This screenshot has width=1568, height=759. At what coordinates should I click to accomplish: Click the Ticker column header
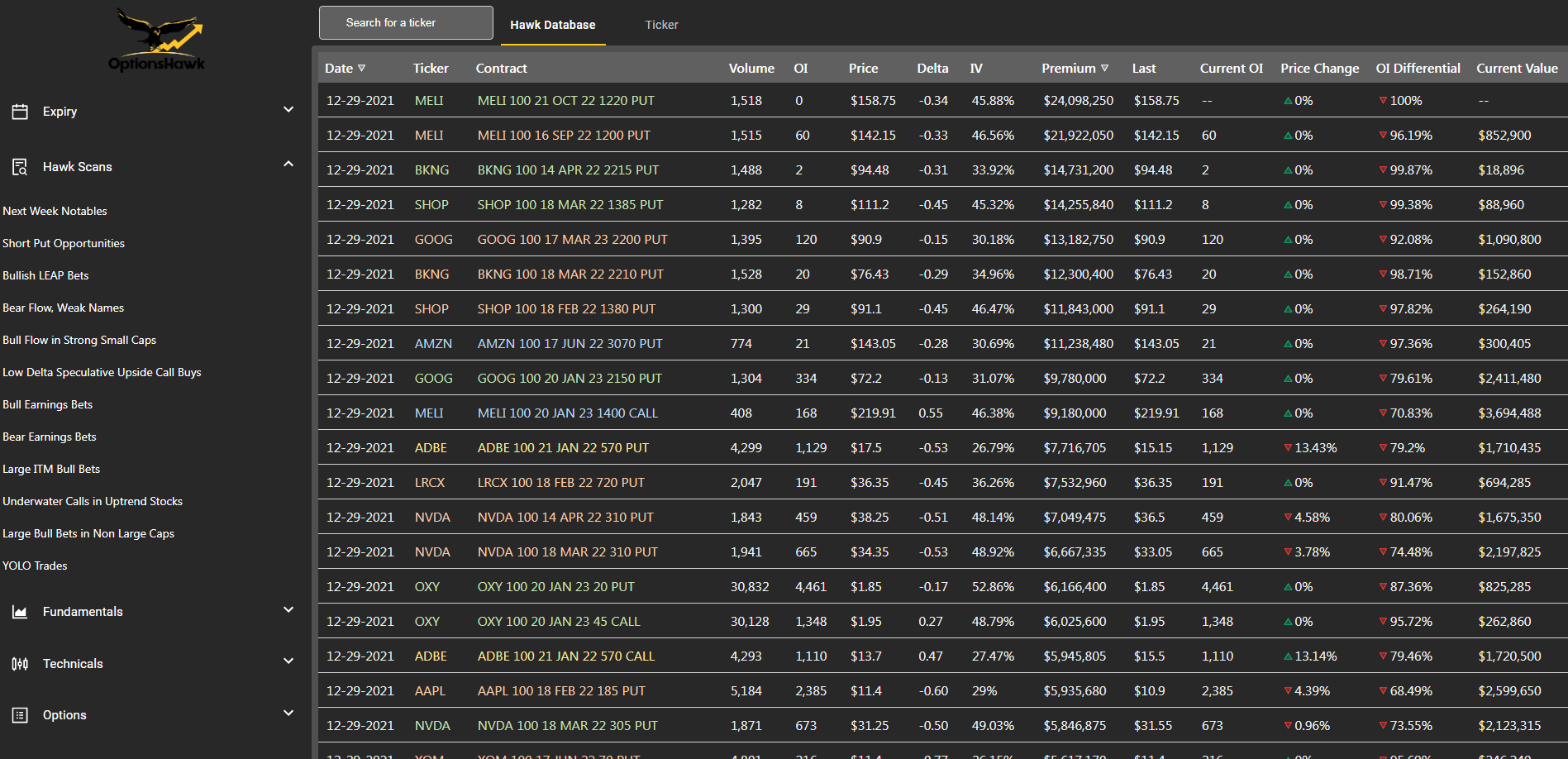431,69
